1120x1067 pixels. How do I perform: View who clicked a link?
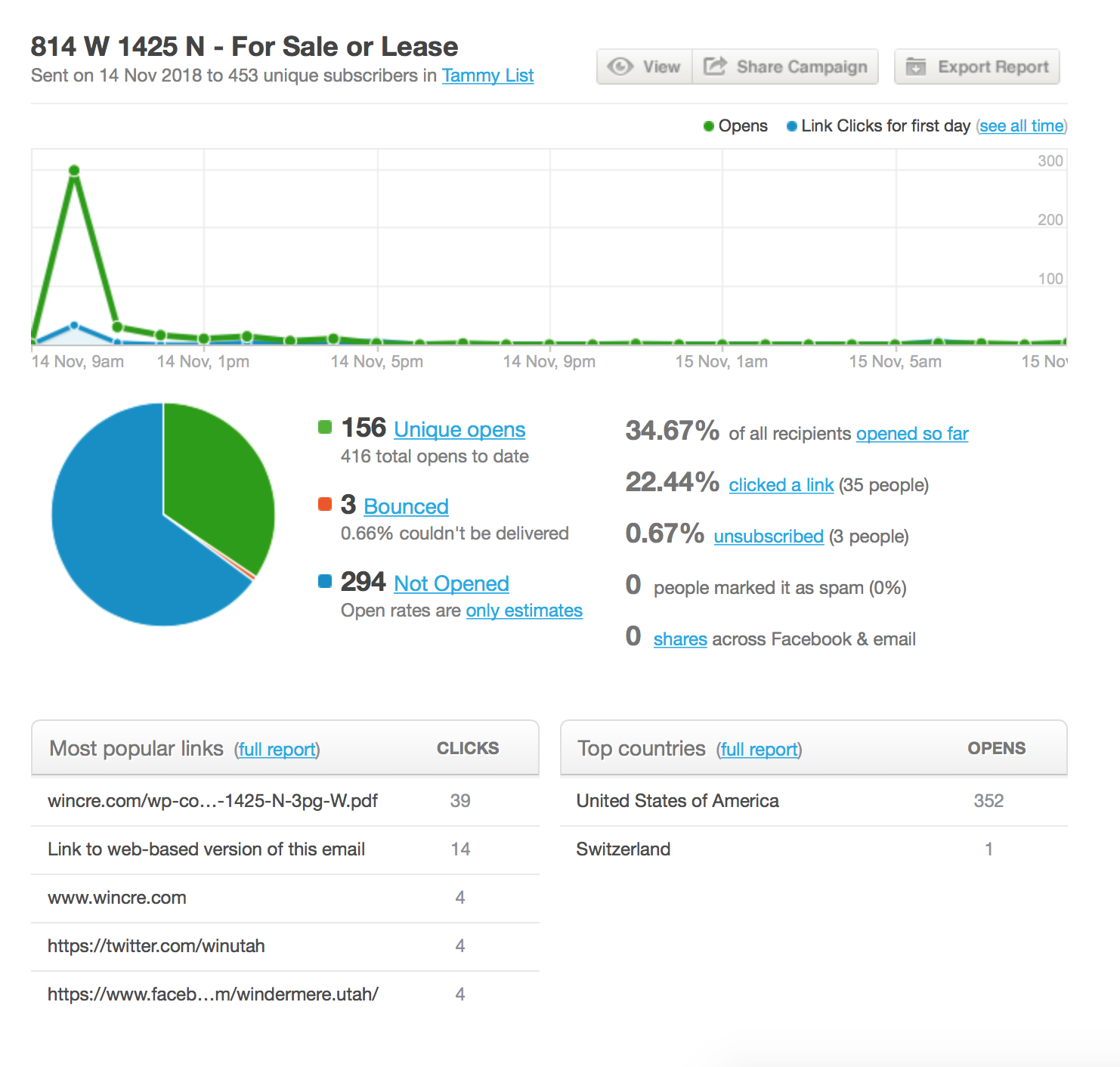[781, 485]
